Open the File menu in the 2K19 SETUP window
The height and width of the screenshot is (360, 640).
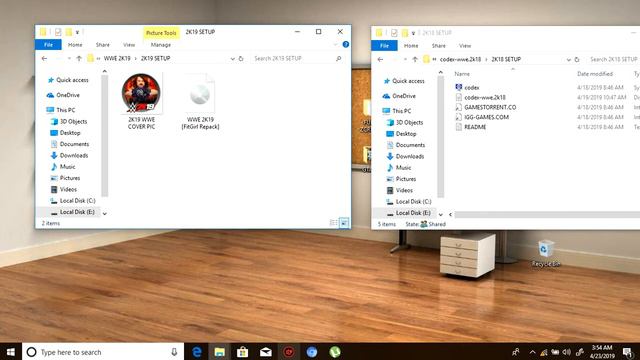click(x=48, y=45)
